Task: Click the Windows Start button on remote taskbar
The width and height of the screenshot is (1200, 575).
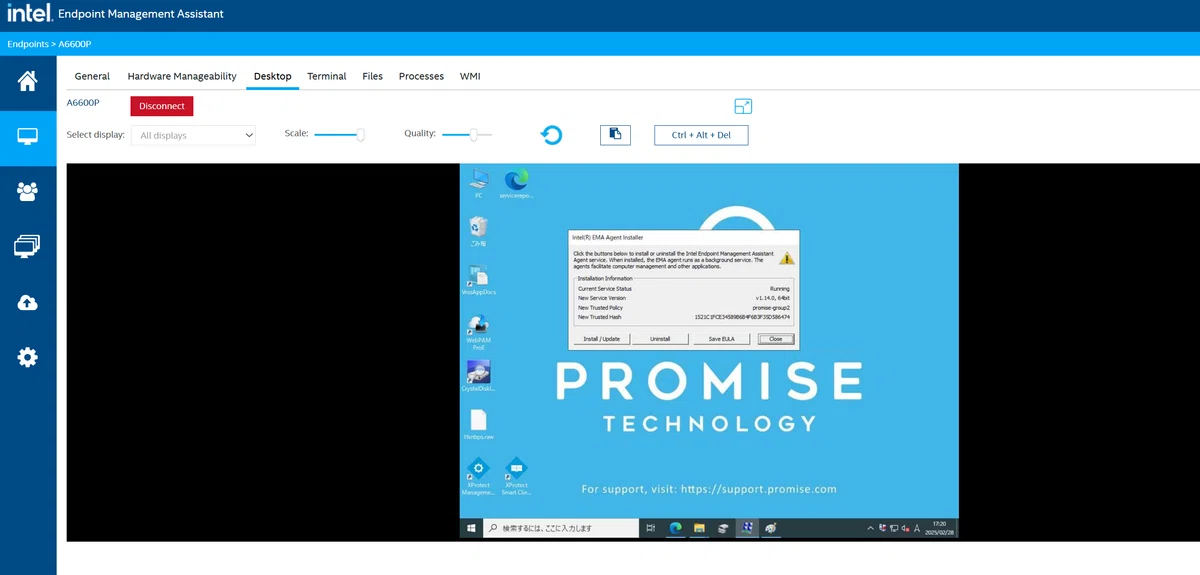Action: coord(470,528)
